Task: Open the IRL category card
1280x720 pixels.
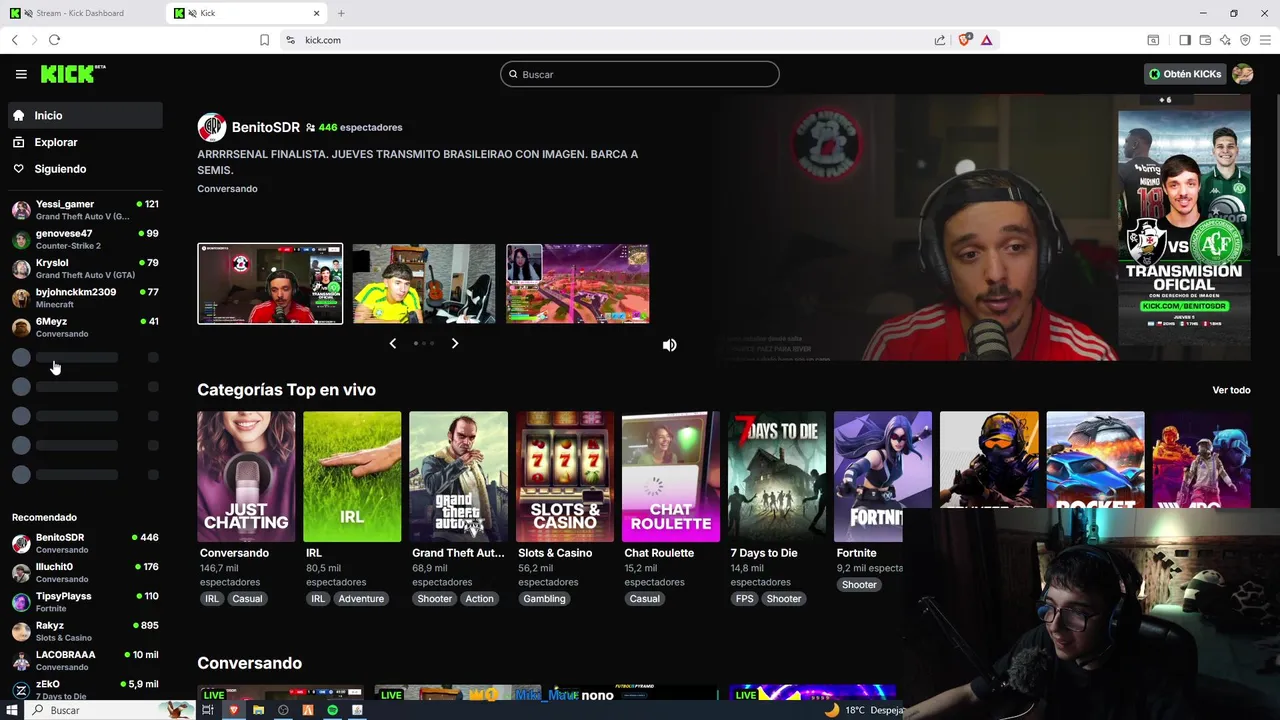Action: point(352,477)
